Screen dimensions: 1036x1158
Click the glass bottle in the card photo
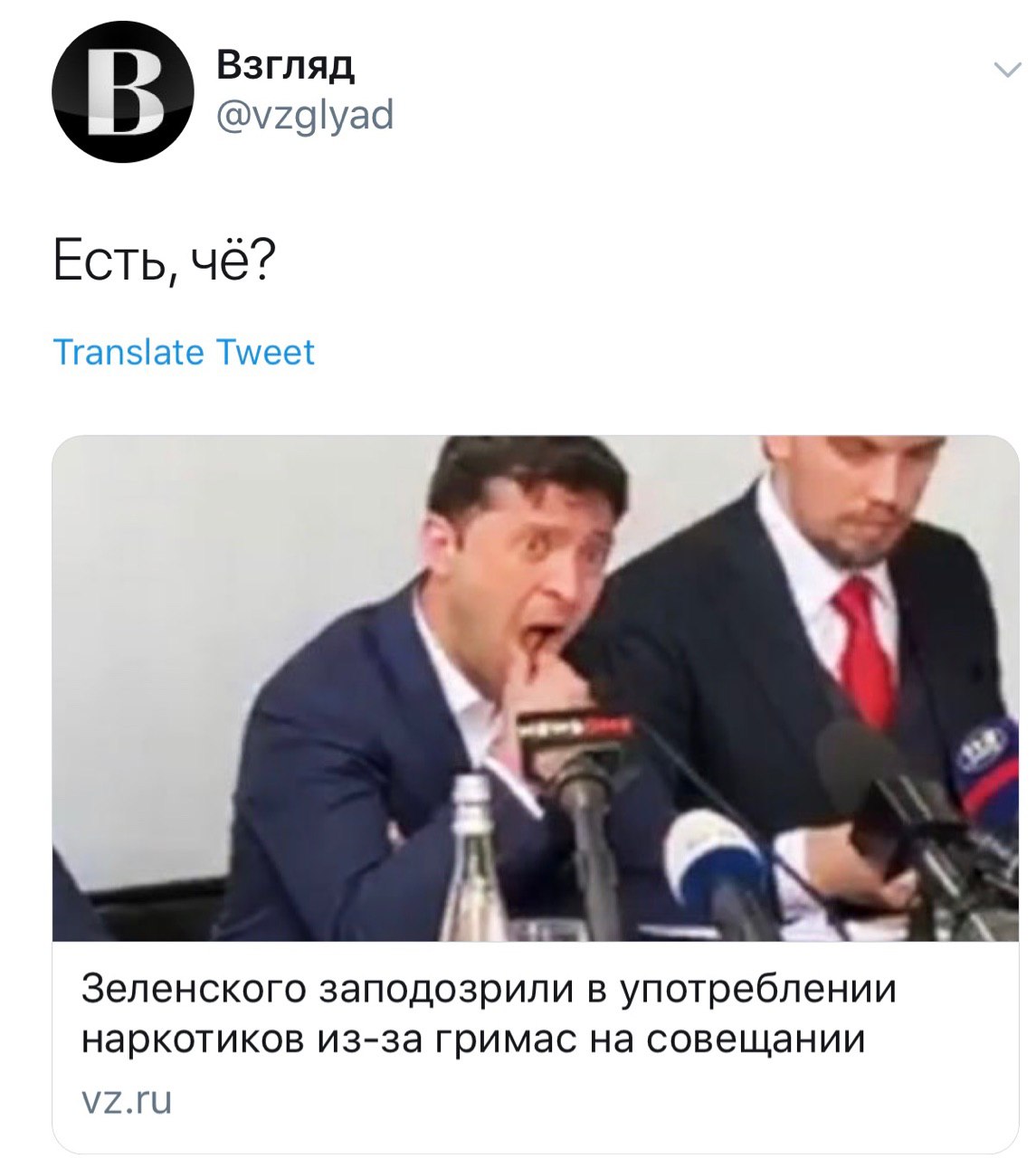click(x=472, y=858)
